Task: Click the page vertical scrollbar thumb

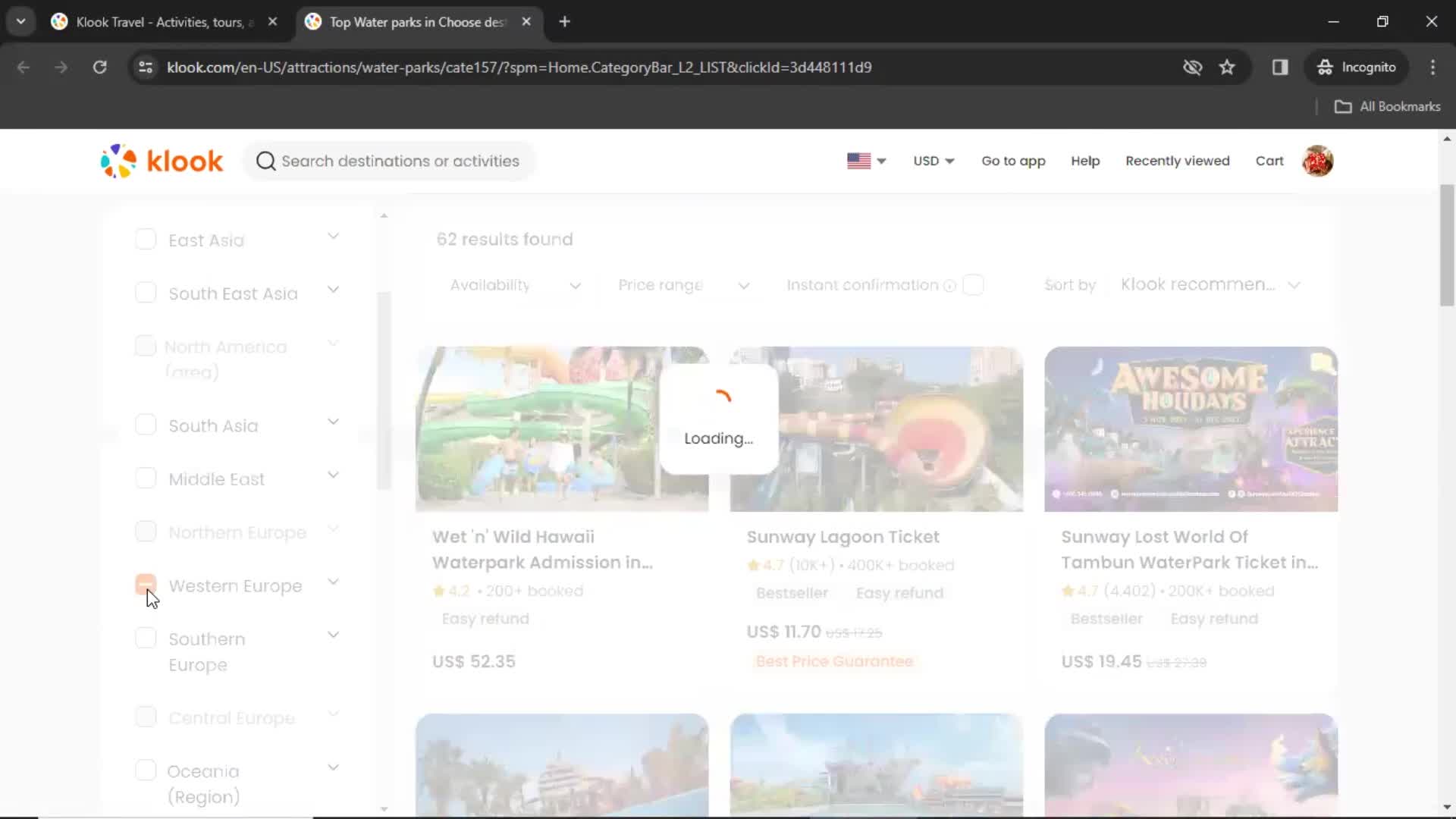Action: pos(1447,245)
